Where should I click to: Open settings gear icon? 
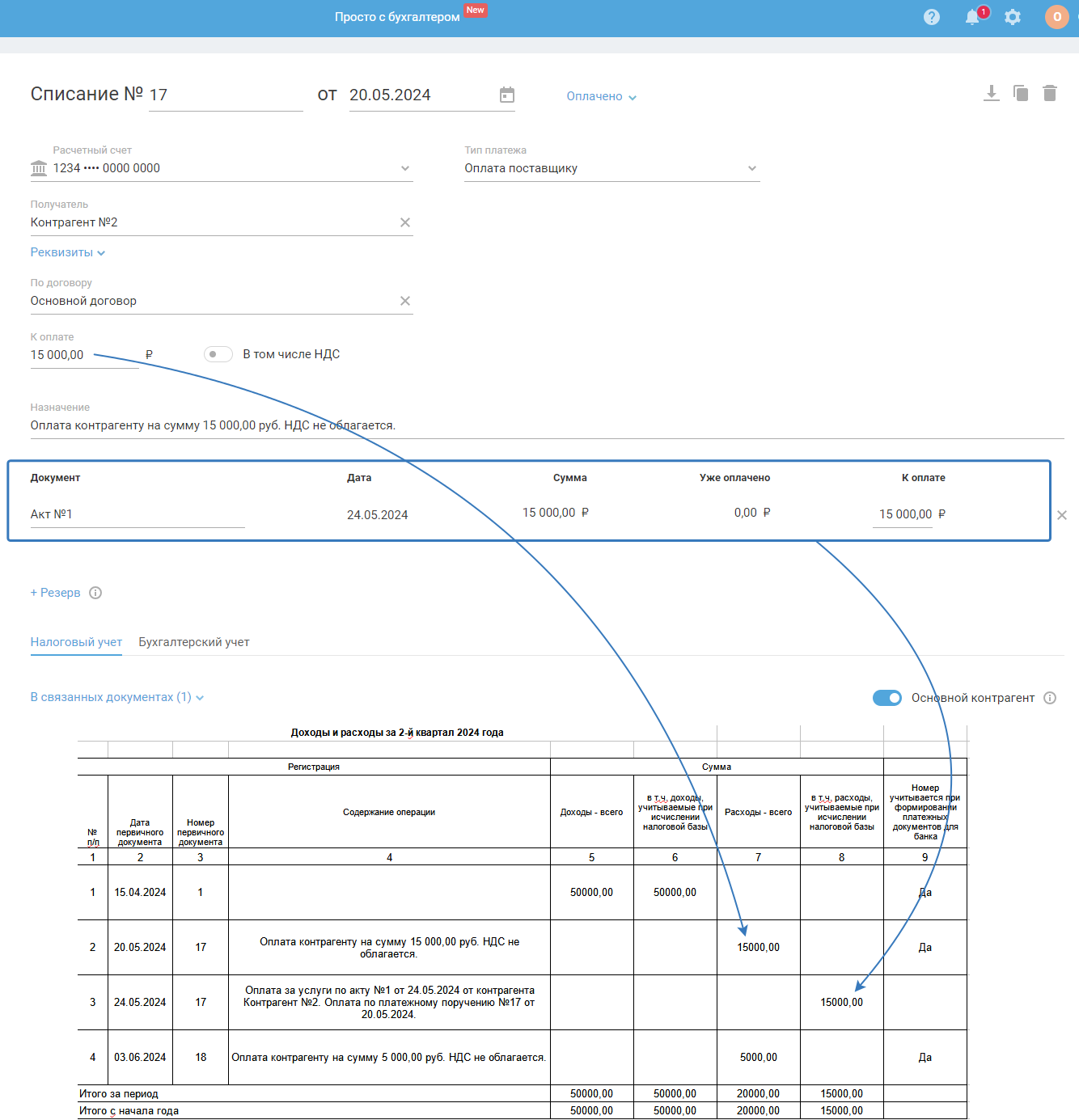(1013, 17)
